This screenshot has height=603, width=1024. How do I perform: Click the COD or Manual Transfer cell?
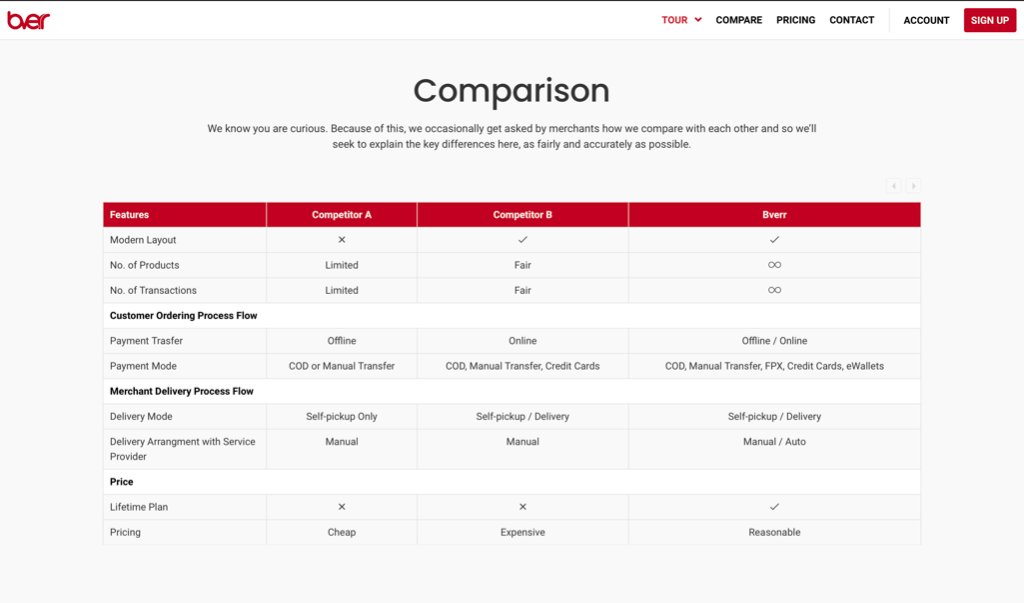coord(342,366)
